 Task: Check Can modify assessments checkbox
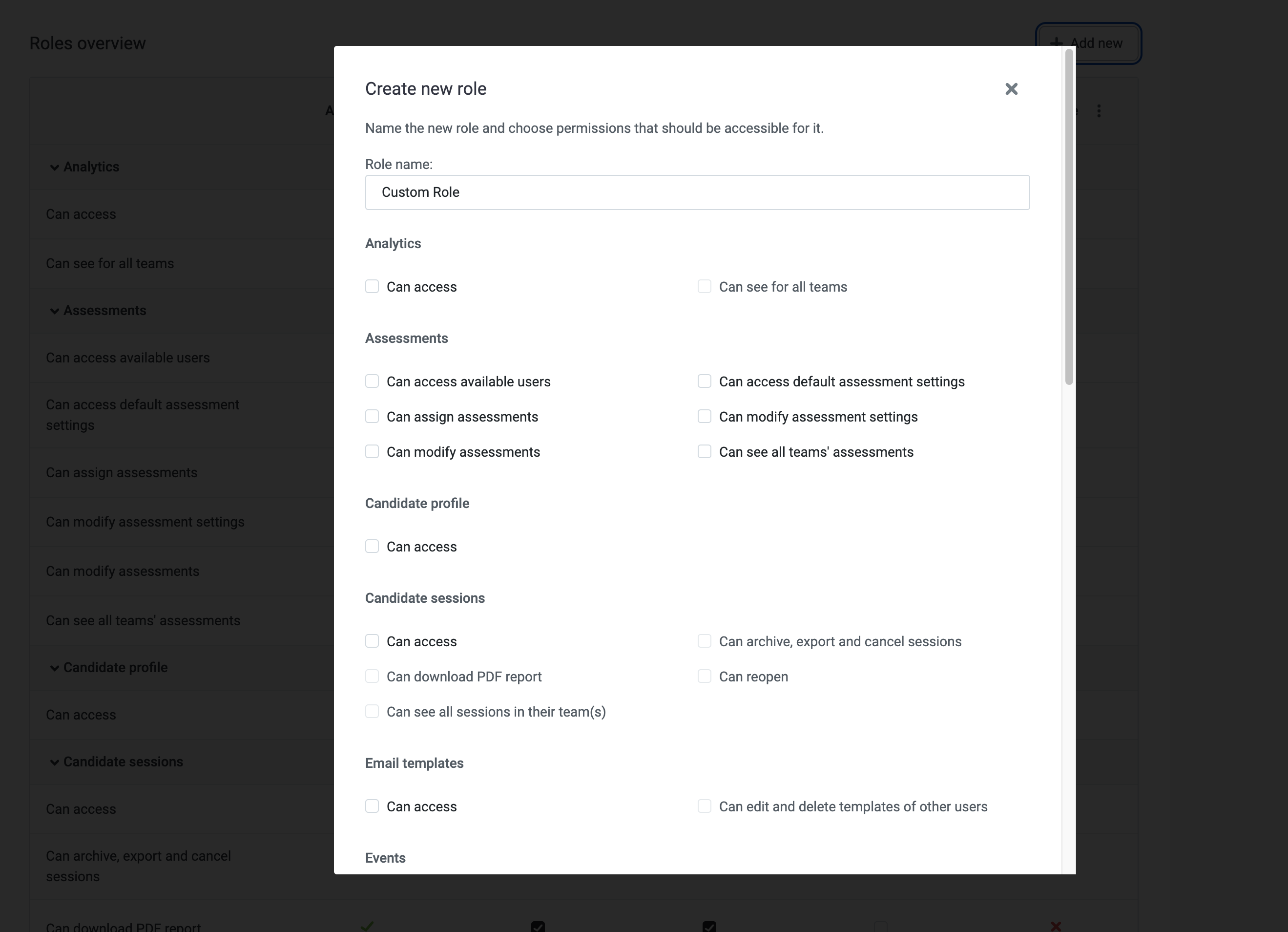point(372,452)
